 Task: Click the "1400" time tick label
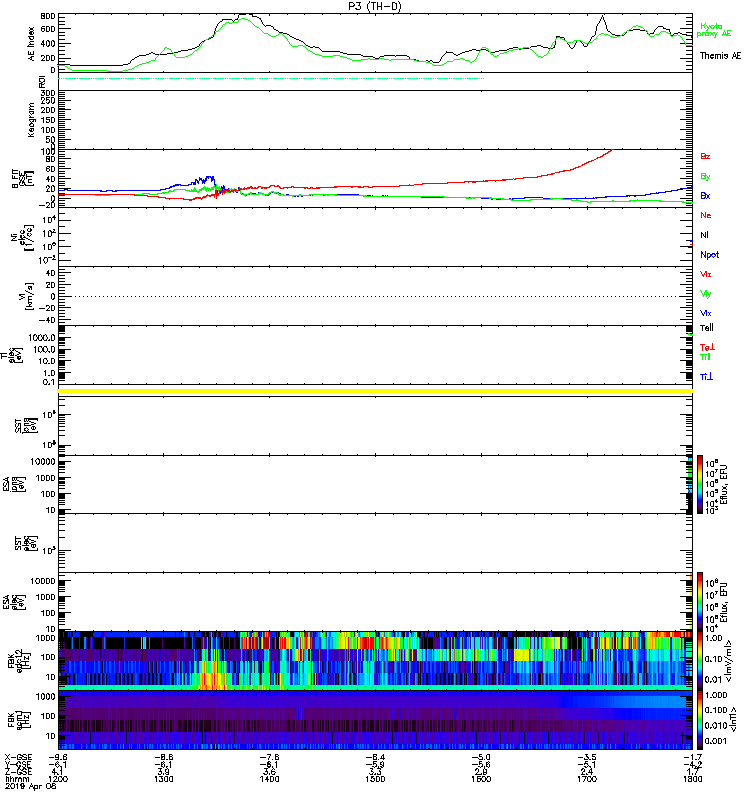click(x=269, y=779)
